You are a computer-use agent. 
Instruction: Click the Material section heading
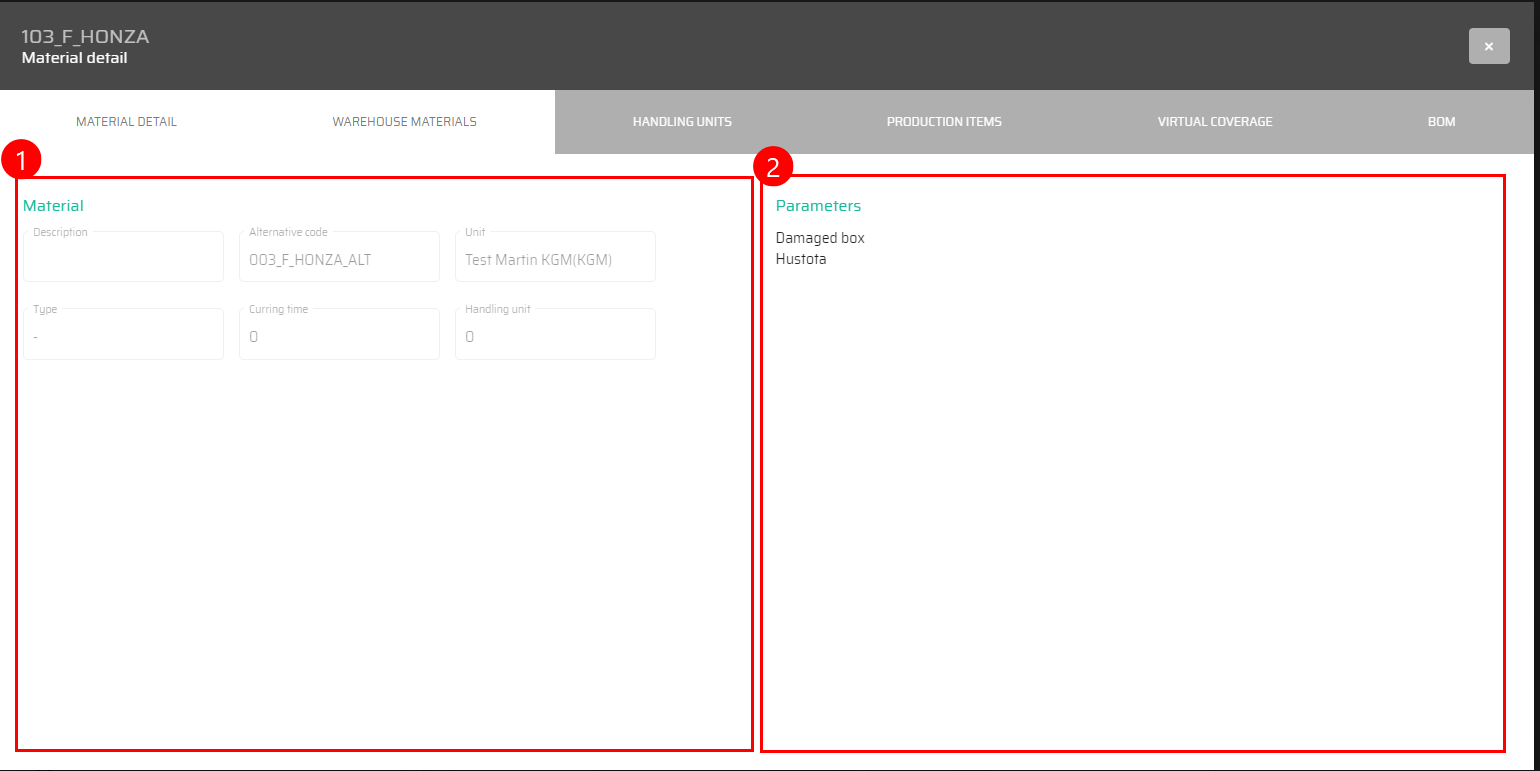(53, 206)
